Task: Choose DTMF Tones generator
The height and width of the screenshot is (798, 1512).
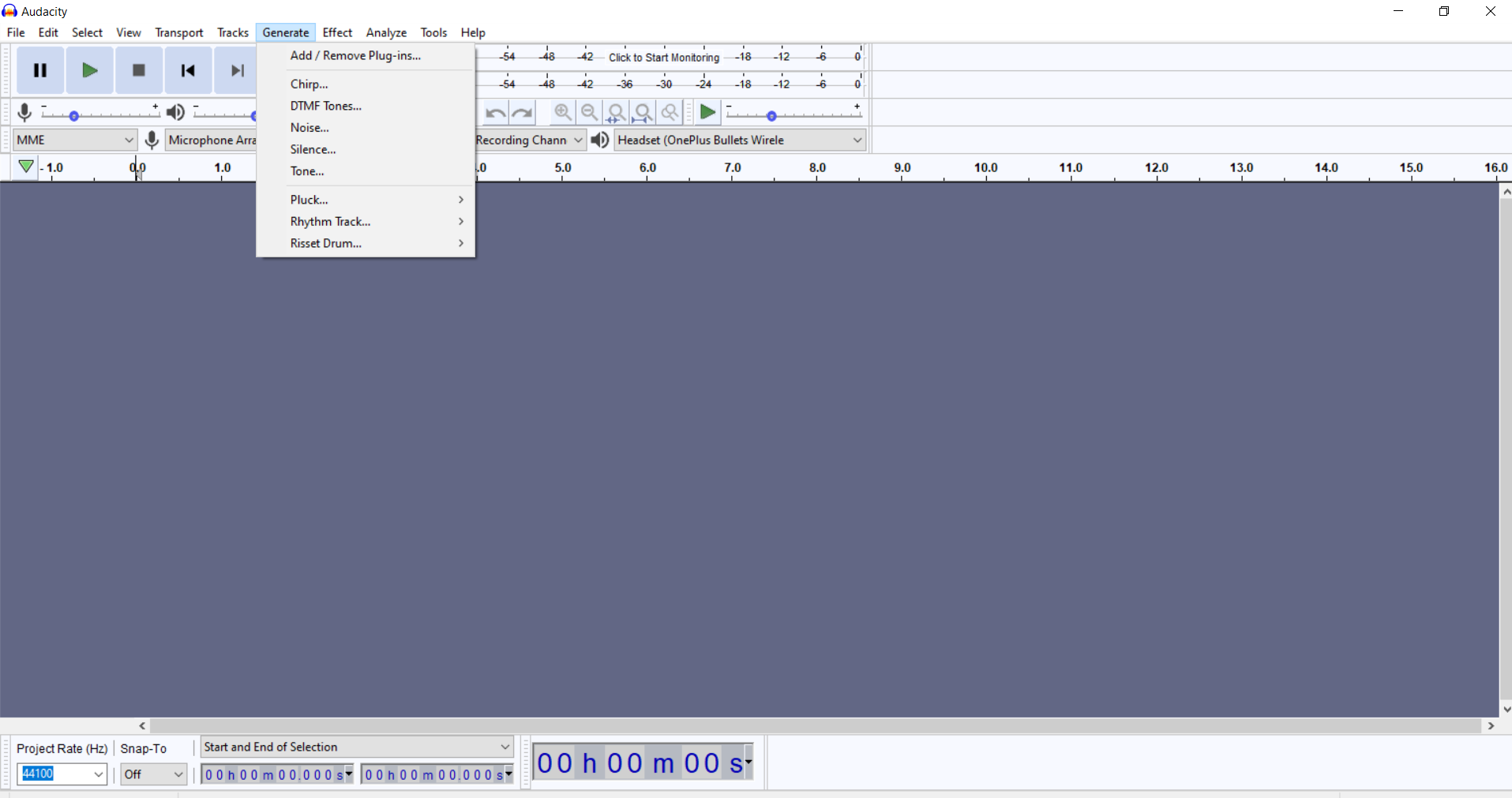Action: click(x=366, y=106)
